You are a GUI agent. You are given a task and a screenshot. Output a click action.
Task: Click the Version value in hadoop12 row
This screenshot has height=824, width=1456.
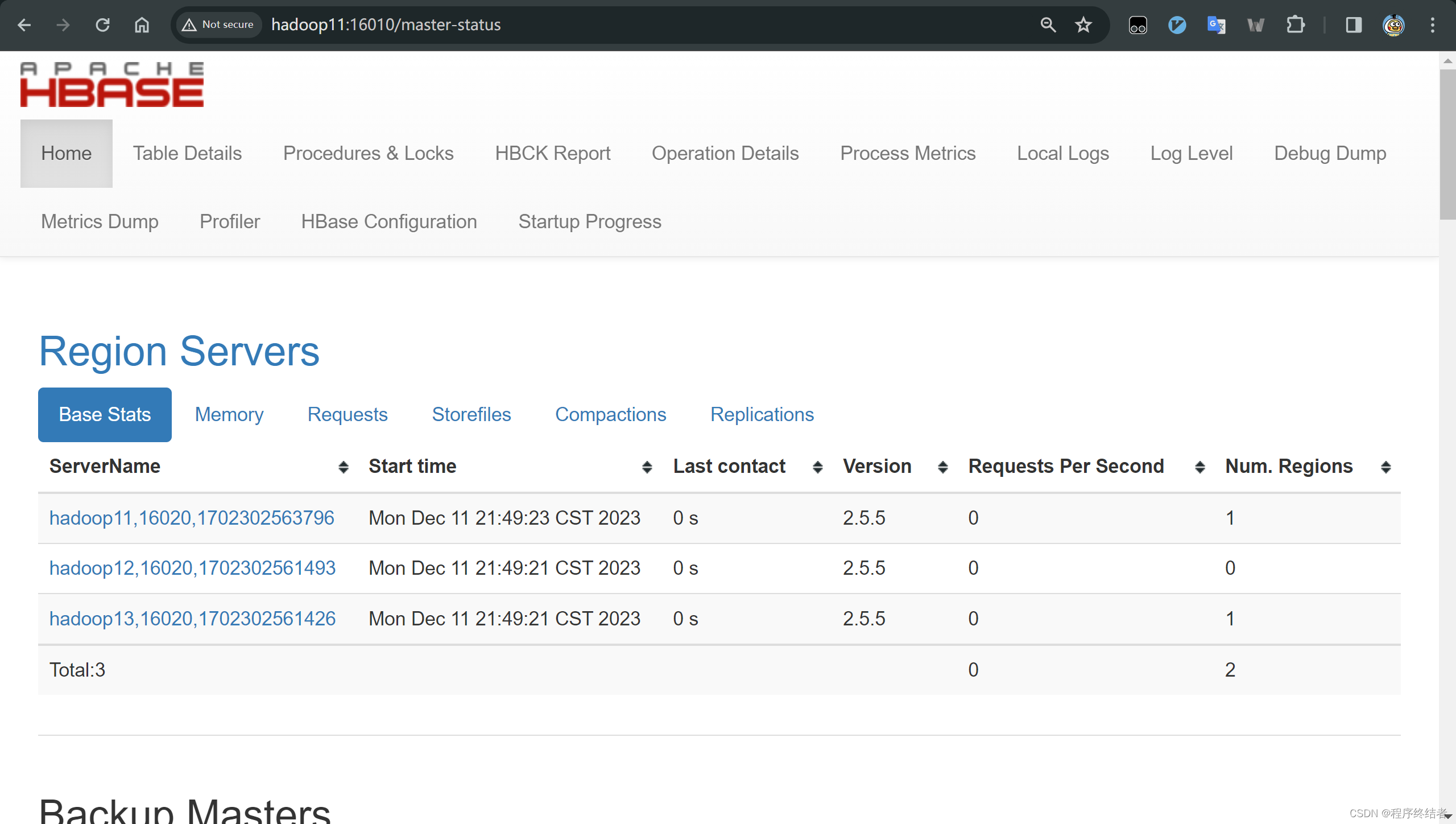click(x=864, y=568)
